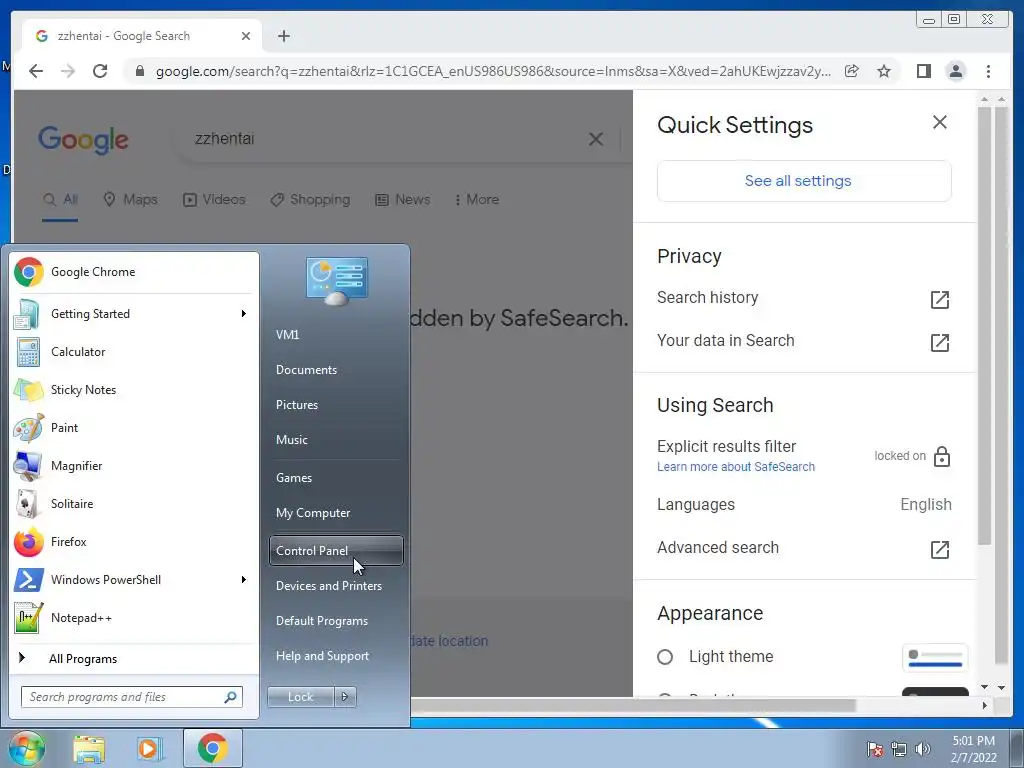
Task: Click the volume speaker tray icon
Action: click(x=923, y=749)
